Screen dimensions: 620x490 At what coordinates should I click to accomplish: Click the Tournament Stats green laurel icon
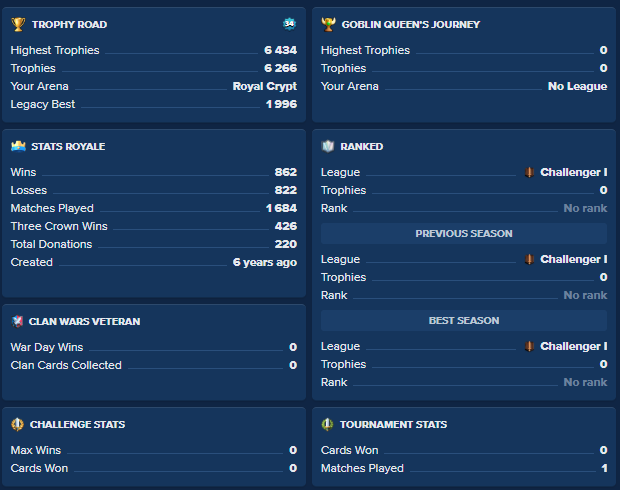coord(327,424)
